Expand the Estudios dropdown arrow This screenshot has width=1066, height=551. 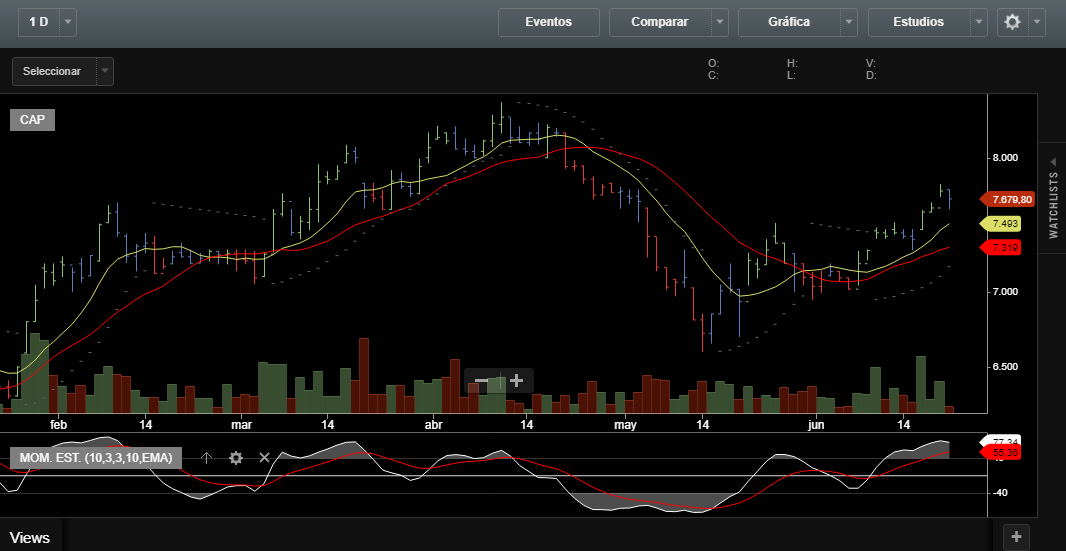tap(979, 22)
